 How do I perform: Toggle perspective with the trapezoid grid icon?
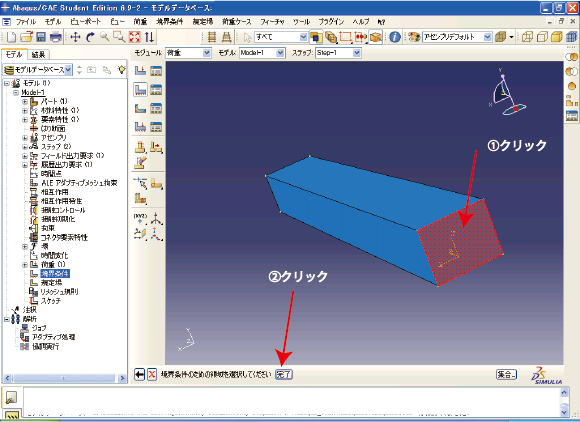click(227, 37)
